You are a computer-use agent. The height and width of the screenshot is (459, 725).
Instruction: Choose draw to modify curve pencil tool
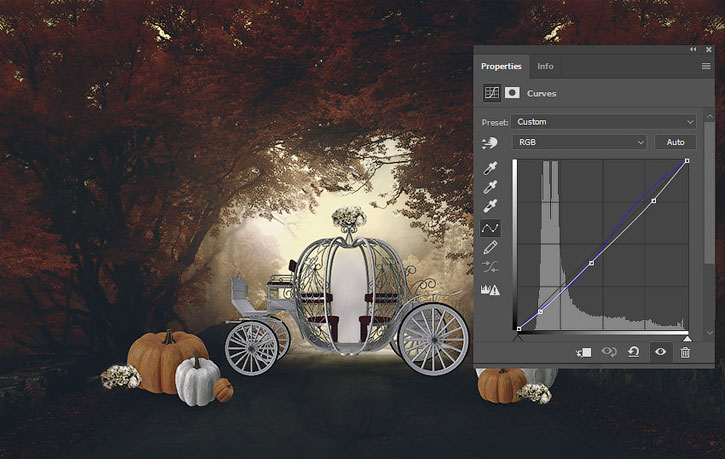point(490,248)
